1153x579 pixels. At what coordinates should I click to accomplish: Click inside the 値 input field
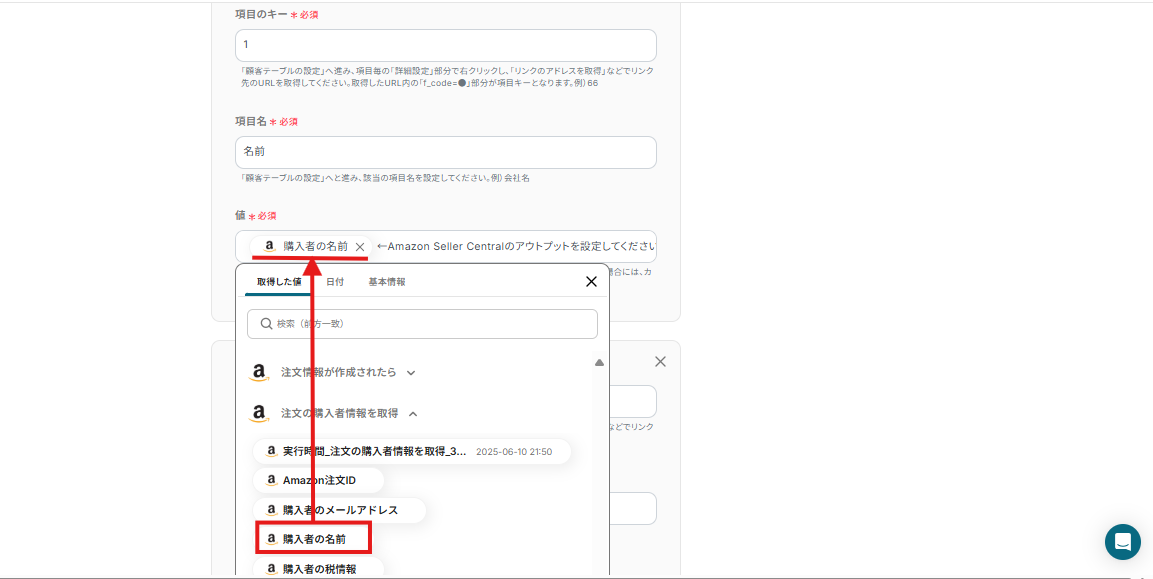point(446,246)
